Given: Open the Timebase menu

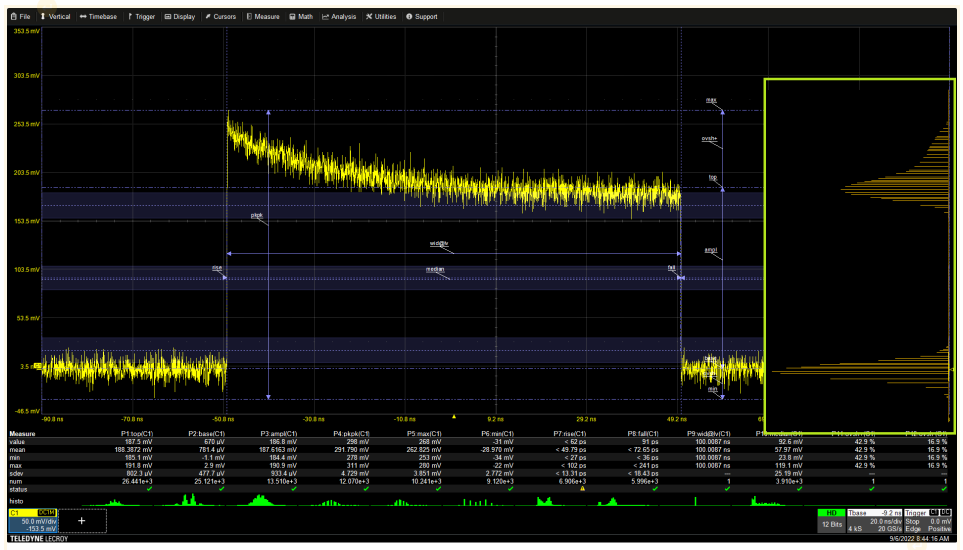Looking at the screenshot, I should (98, 17).
